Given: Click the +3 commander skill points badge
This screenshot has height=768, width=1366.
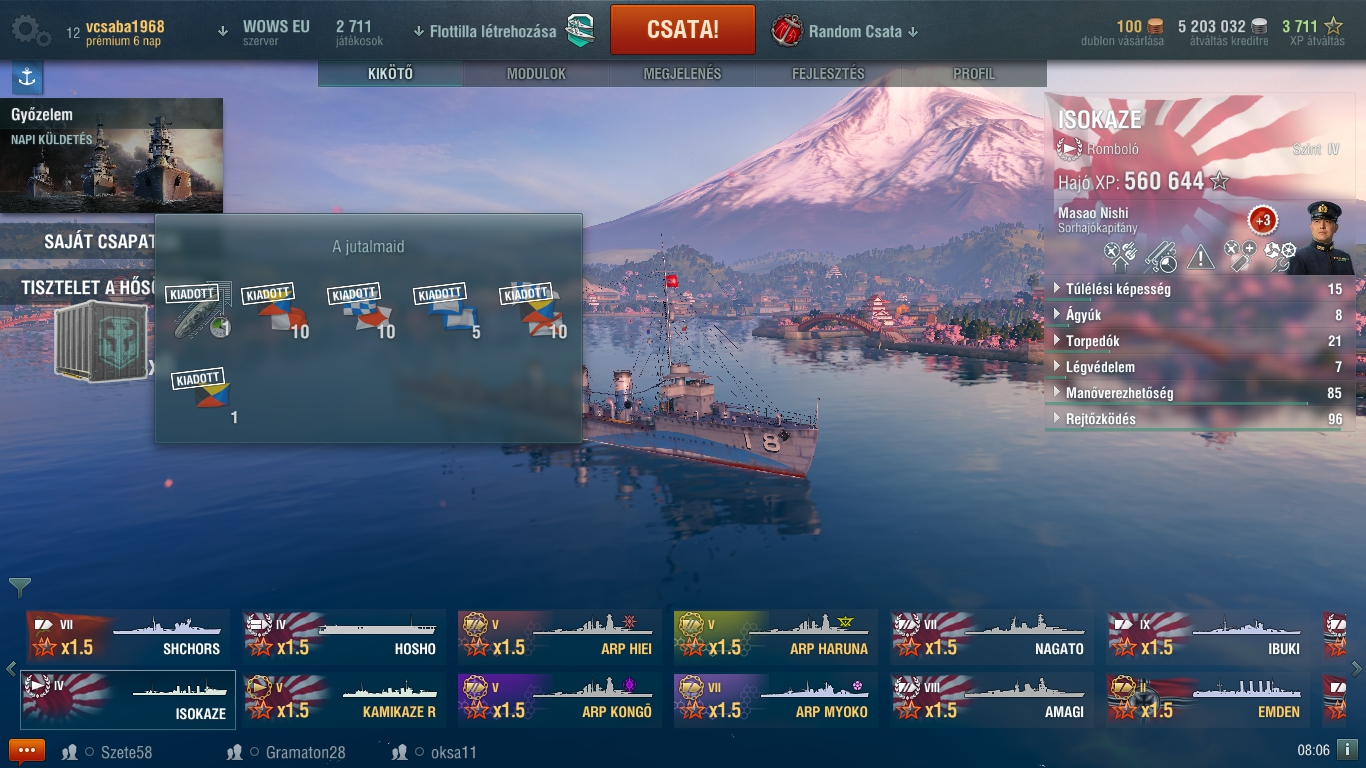Looking at the screenshot, I should (x=1262, y=220).
